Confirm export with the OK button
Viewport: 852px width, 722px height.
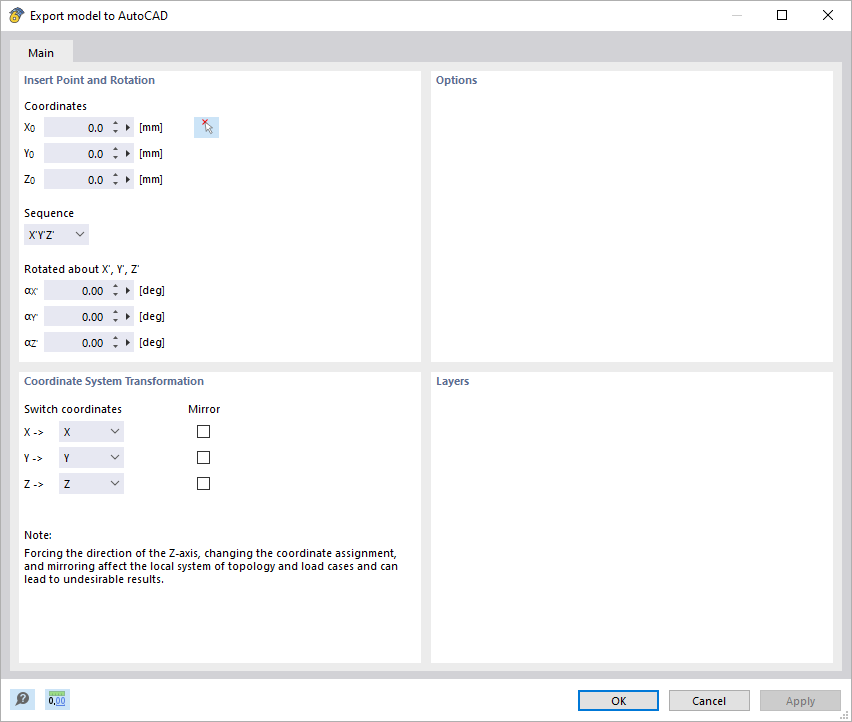click(x=617, y=700)
